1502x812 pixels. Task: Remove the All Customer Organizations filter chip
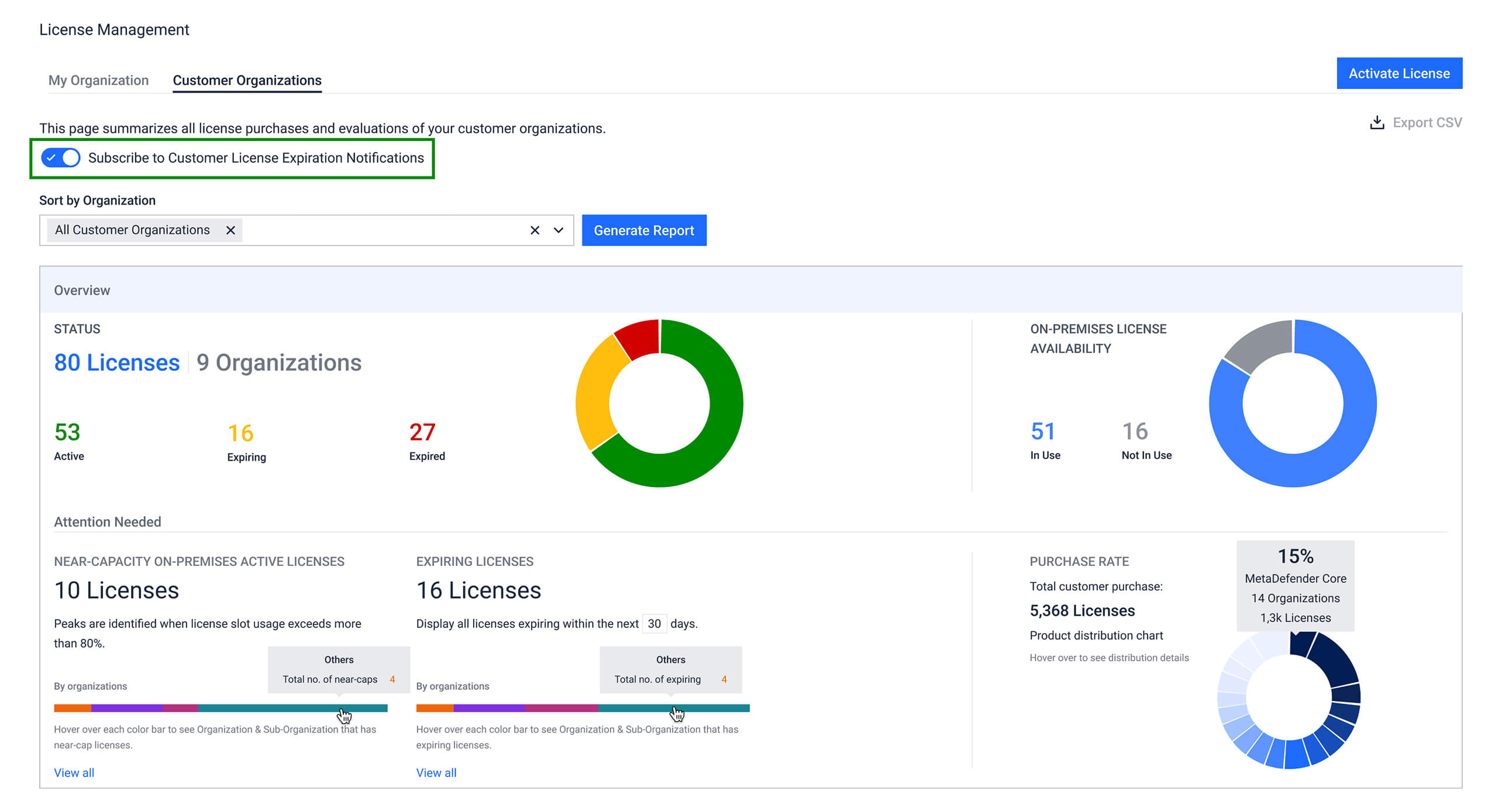(x=230, y=230)
